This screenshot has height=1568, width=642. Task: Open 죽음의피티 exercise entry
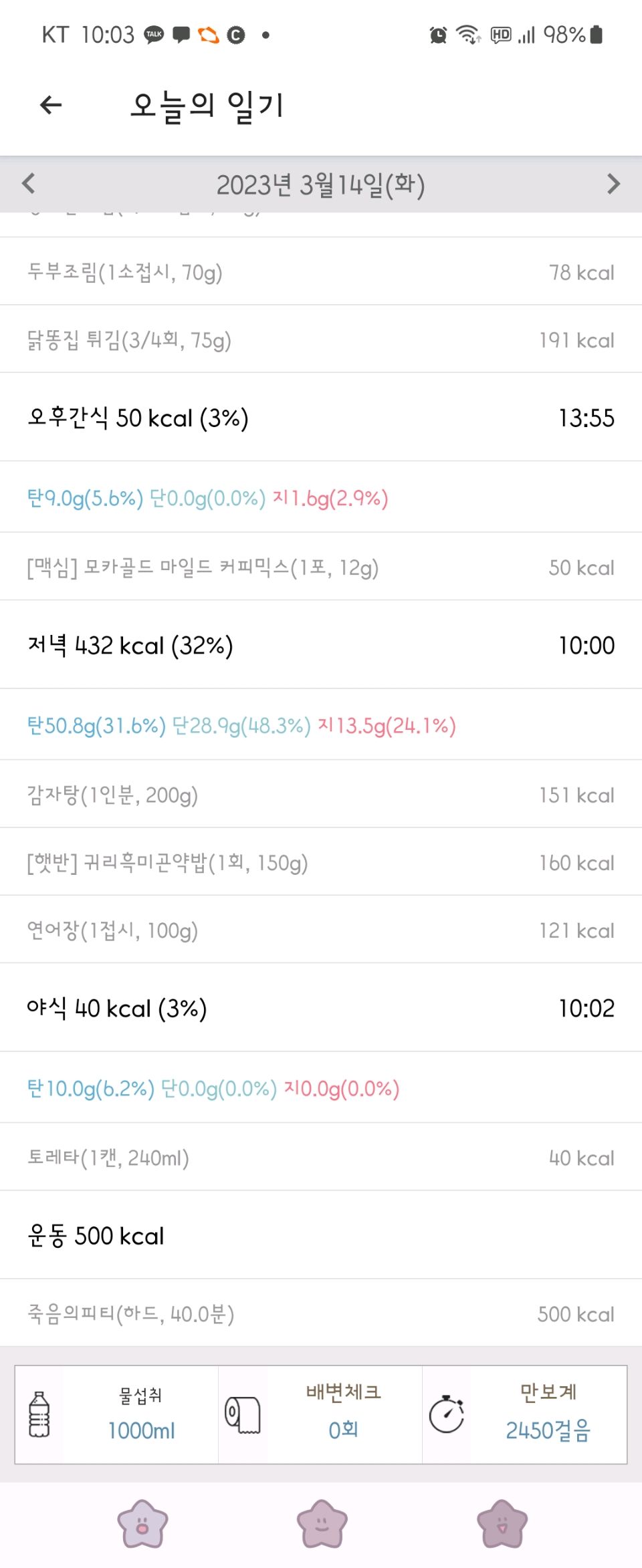[x=321, y=1314]
